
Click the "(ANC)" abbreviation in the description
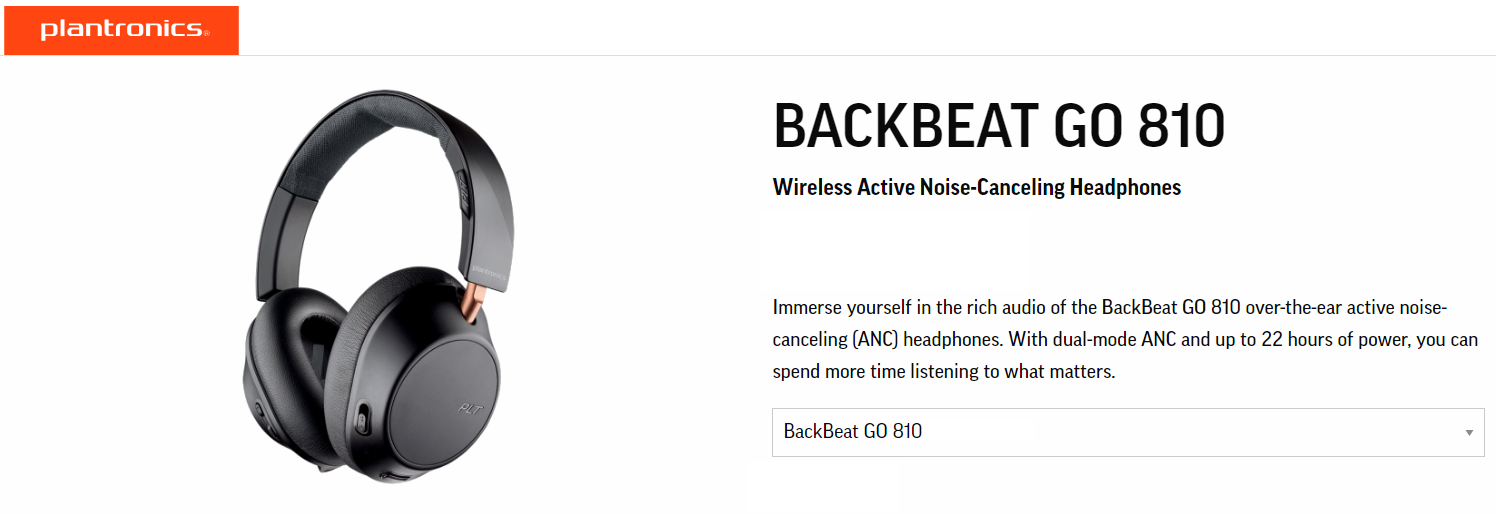879,339
